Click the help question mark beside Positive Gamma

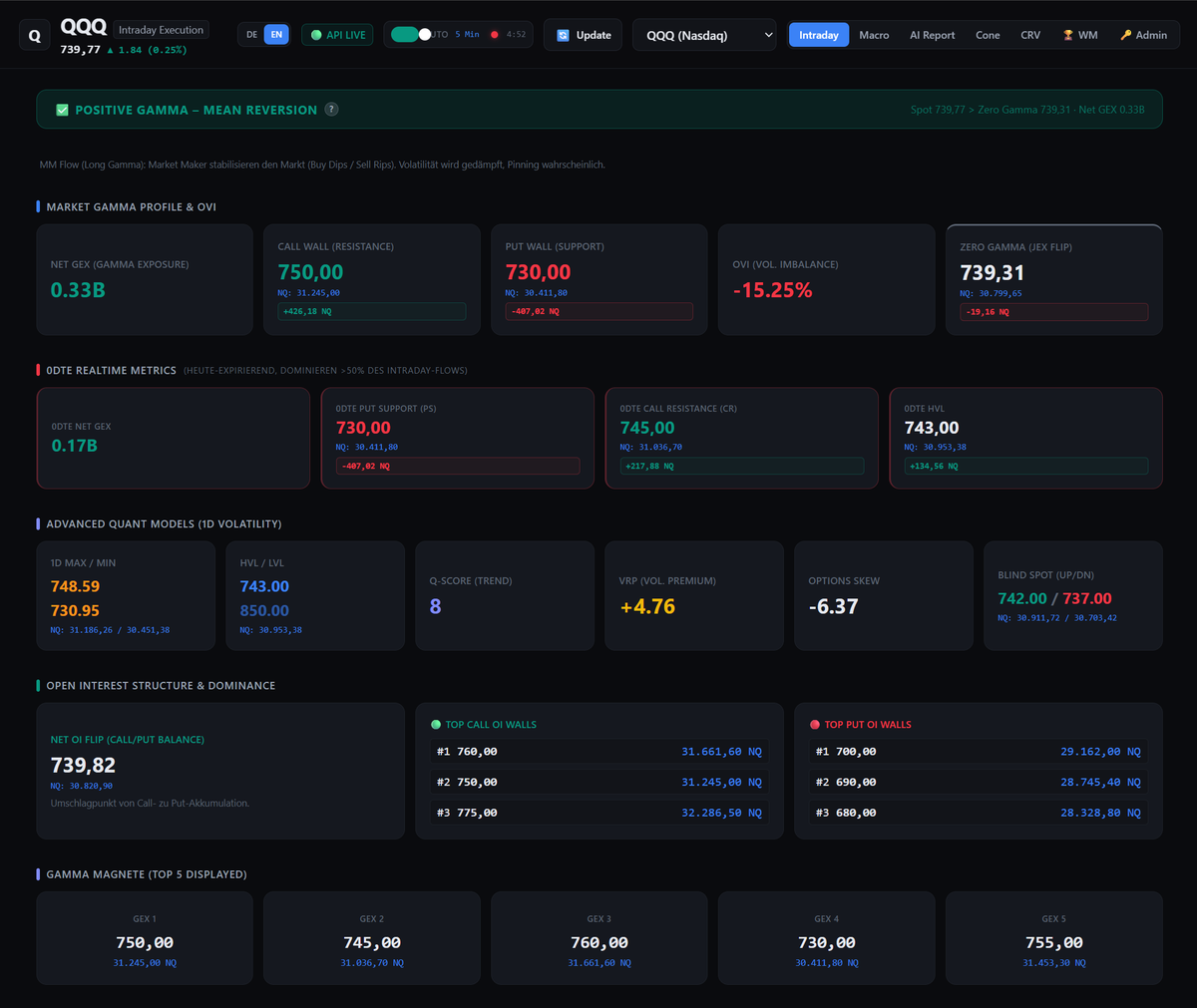[331, 110]
